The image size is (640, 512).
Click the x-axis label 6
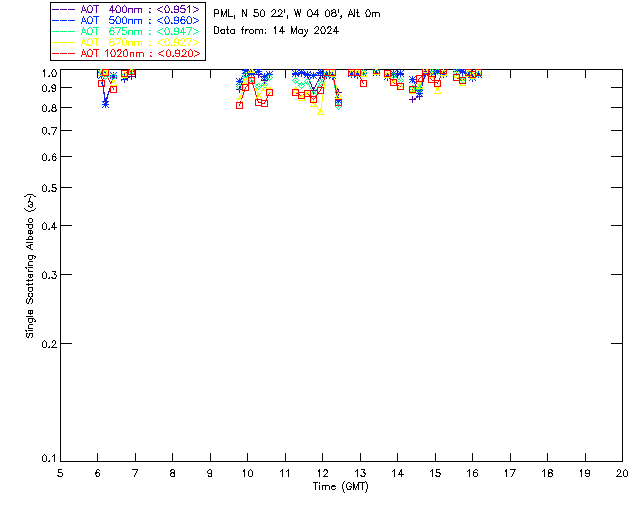(98, 473)
